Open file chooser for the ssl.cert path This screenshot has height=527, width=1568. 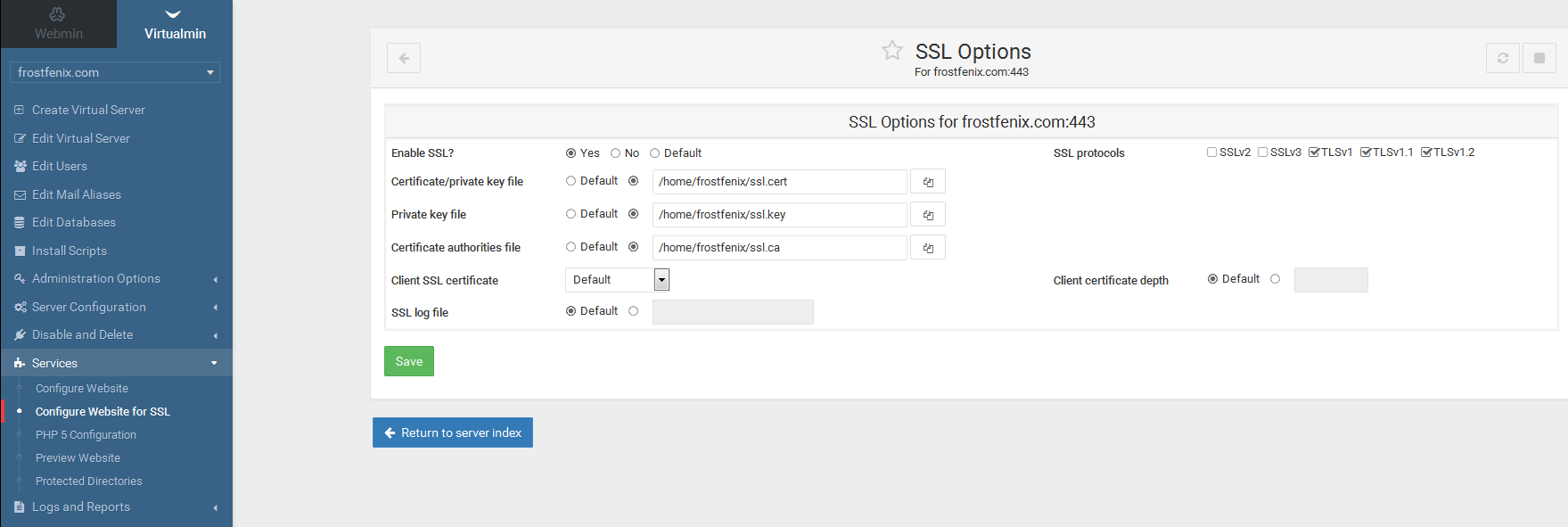point(928,182)
